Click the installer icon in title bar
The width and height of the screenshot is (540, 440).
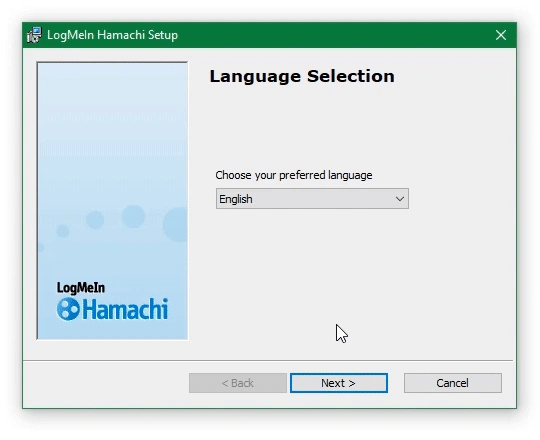pyautogui.click(x=34, y=35)
